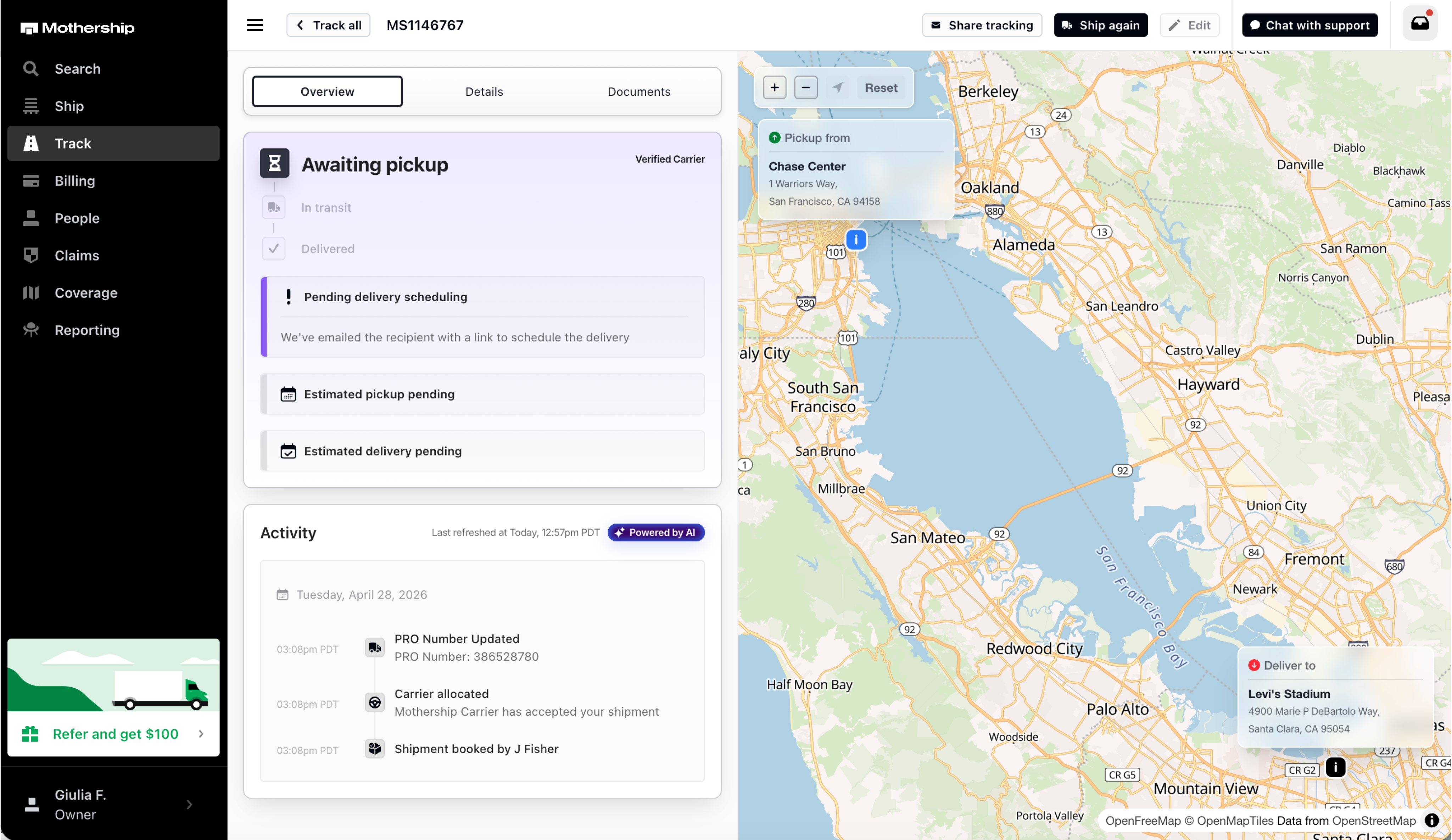This screenshot has height=840, width=1452.
Task: Expand the Giulia F. account menu
Action: pos(113,804)
